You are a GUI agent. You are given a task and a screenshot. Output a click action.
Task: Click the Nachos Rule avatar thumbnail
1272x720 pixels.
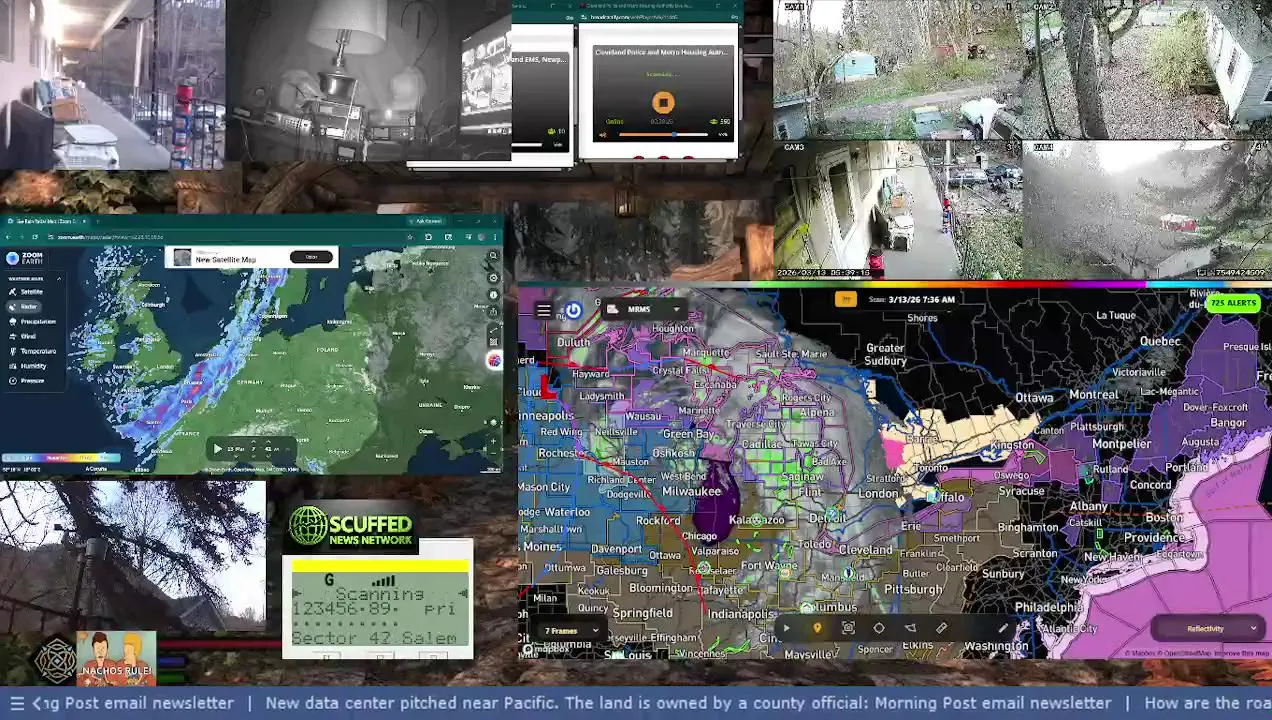[117, 658]
